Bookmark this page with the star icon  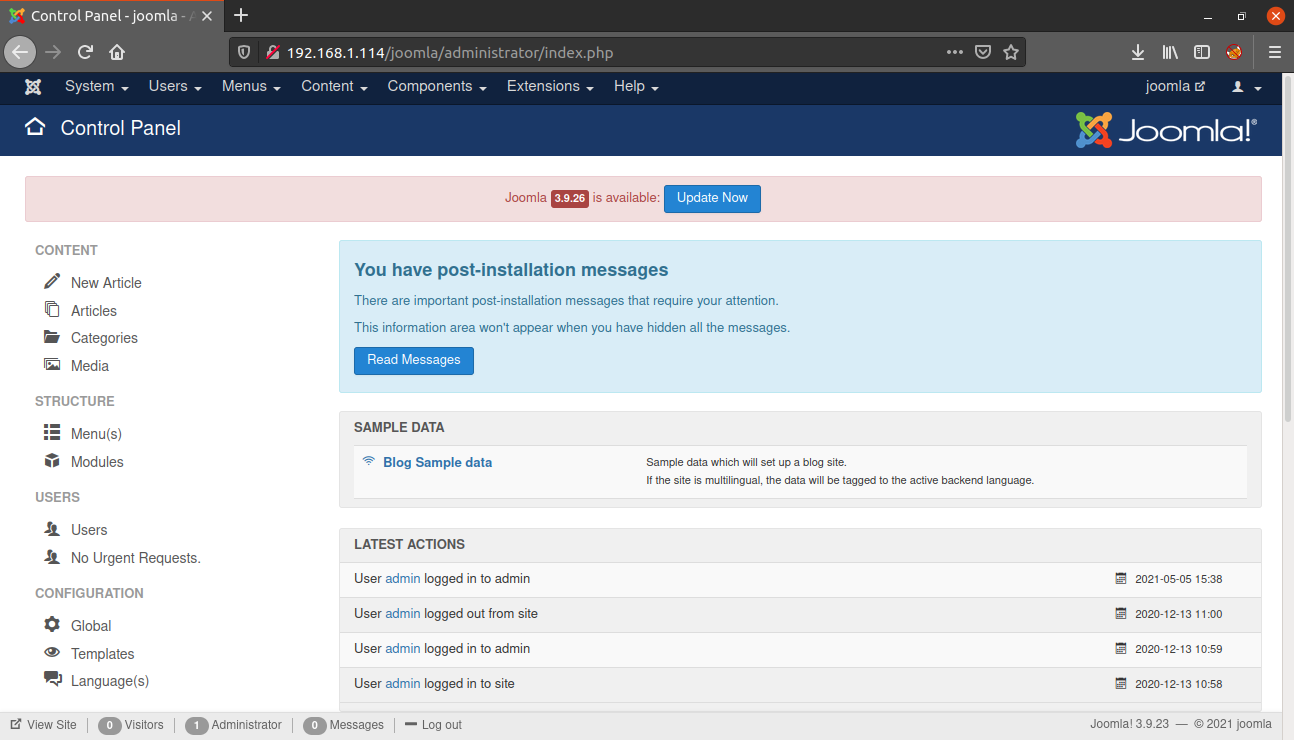1011,52
